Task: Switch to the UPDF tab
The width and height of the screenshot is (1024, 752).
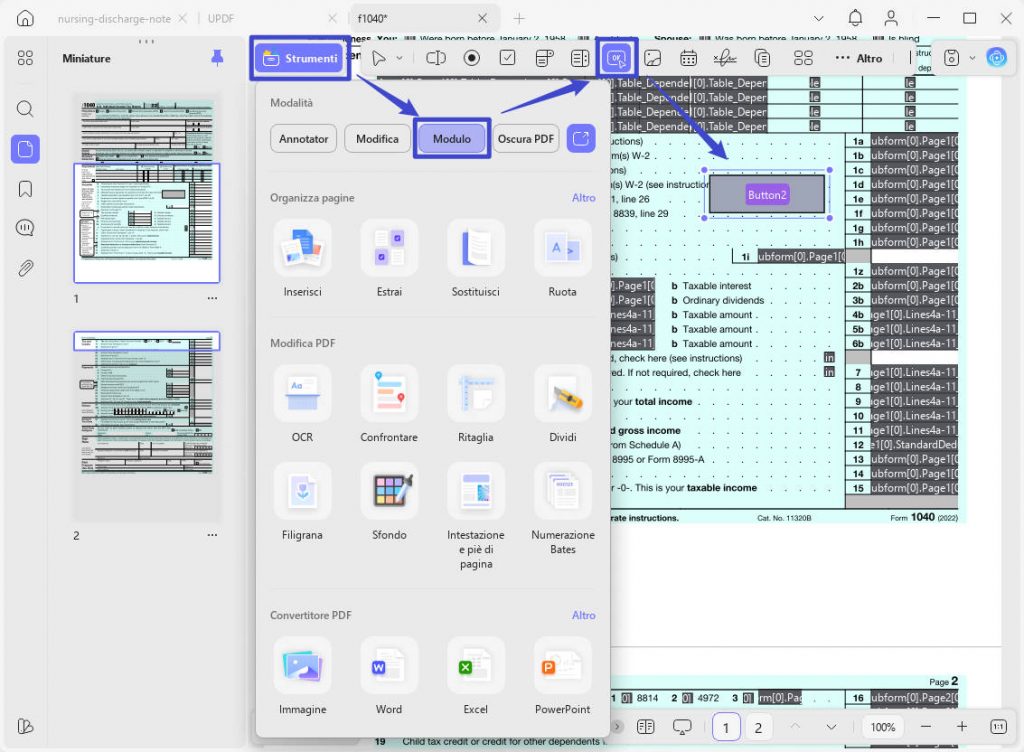Action: [221, 19]
